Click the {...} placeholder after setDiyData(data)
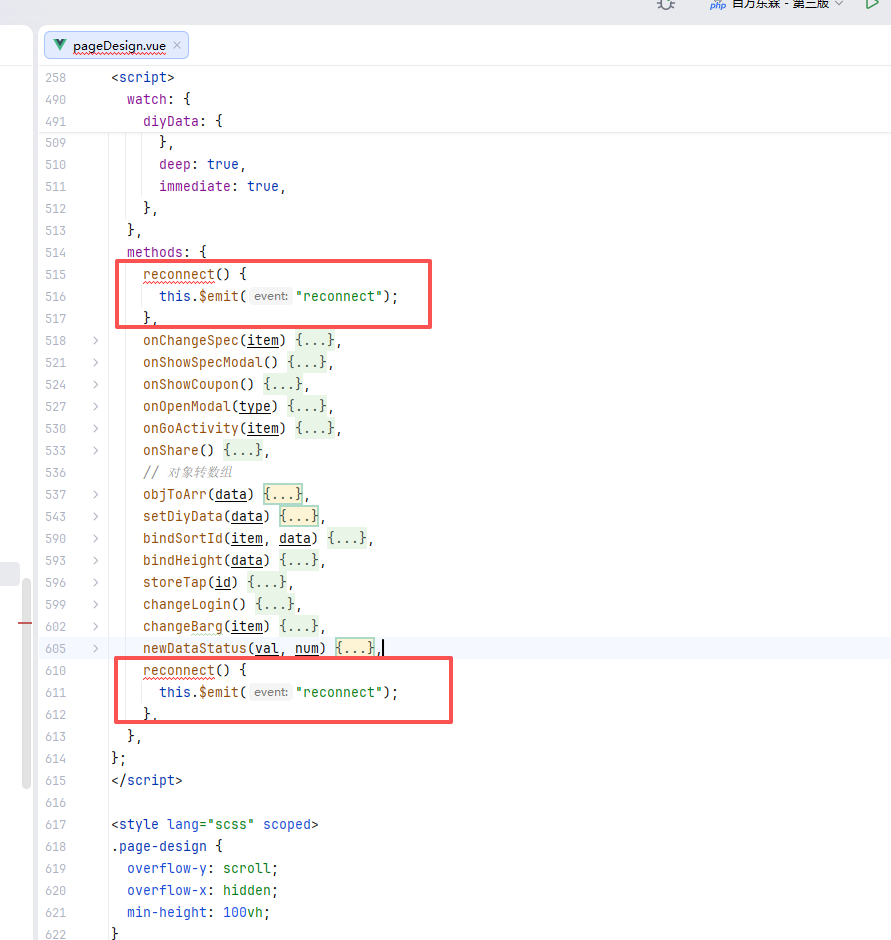Screen dimensions: 891x940 click(299, 516)
